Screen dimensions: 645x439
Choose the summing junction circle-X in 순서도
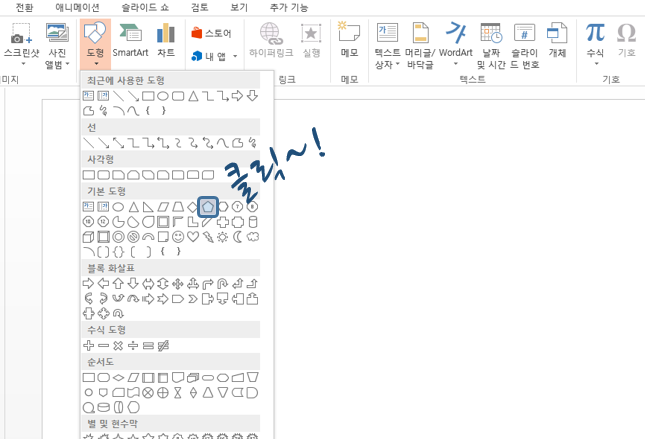(x=148, y=393)
